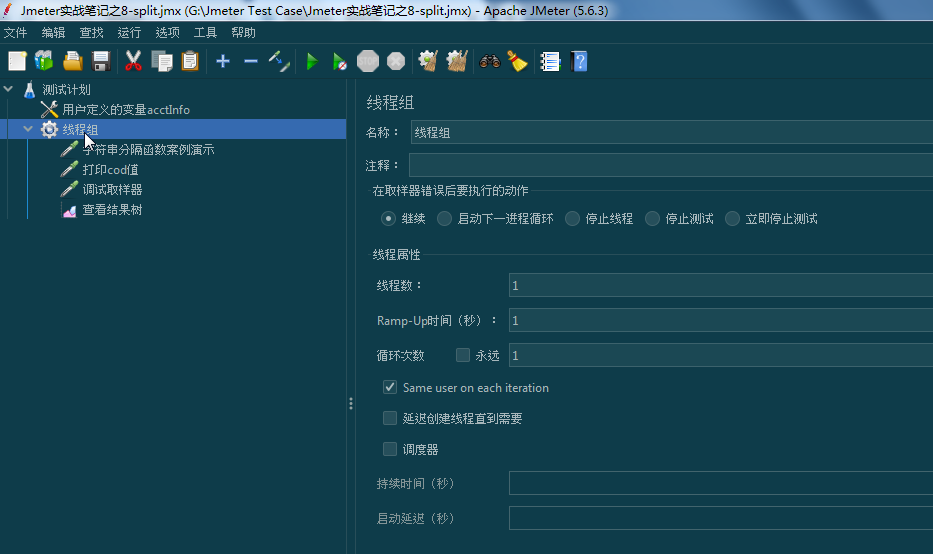933x554 pixels.
Task: Open the Templates icon in toolbar
Action: click(x=44, y=61)
